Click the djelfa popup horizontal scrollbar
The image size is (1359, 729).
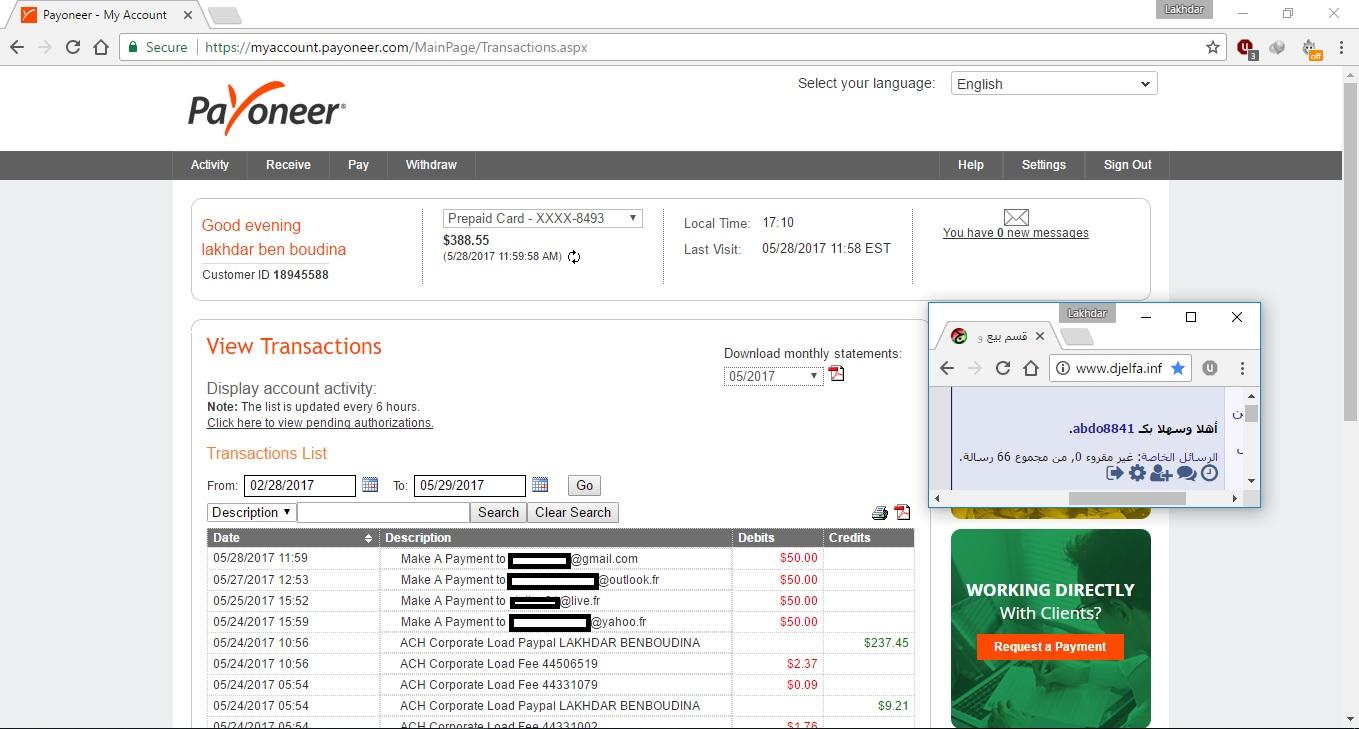coord(1127,498)
